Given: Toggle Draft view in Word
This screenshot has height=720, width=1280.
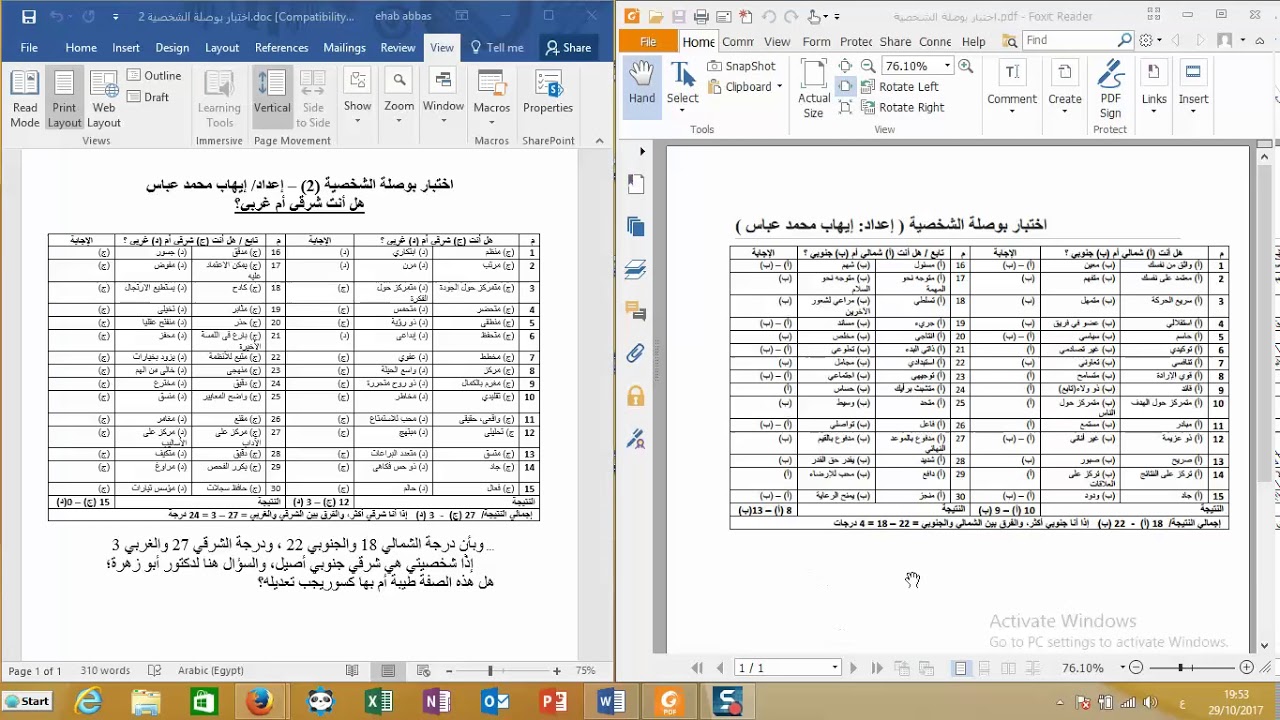Looking at the screenshot, I should (x=148, y=97).
